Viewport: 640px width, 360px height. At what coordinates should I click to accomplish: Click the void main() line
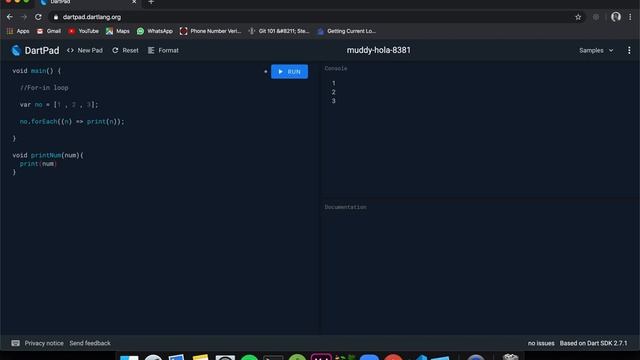click(36, 71)
